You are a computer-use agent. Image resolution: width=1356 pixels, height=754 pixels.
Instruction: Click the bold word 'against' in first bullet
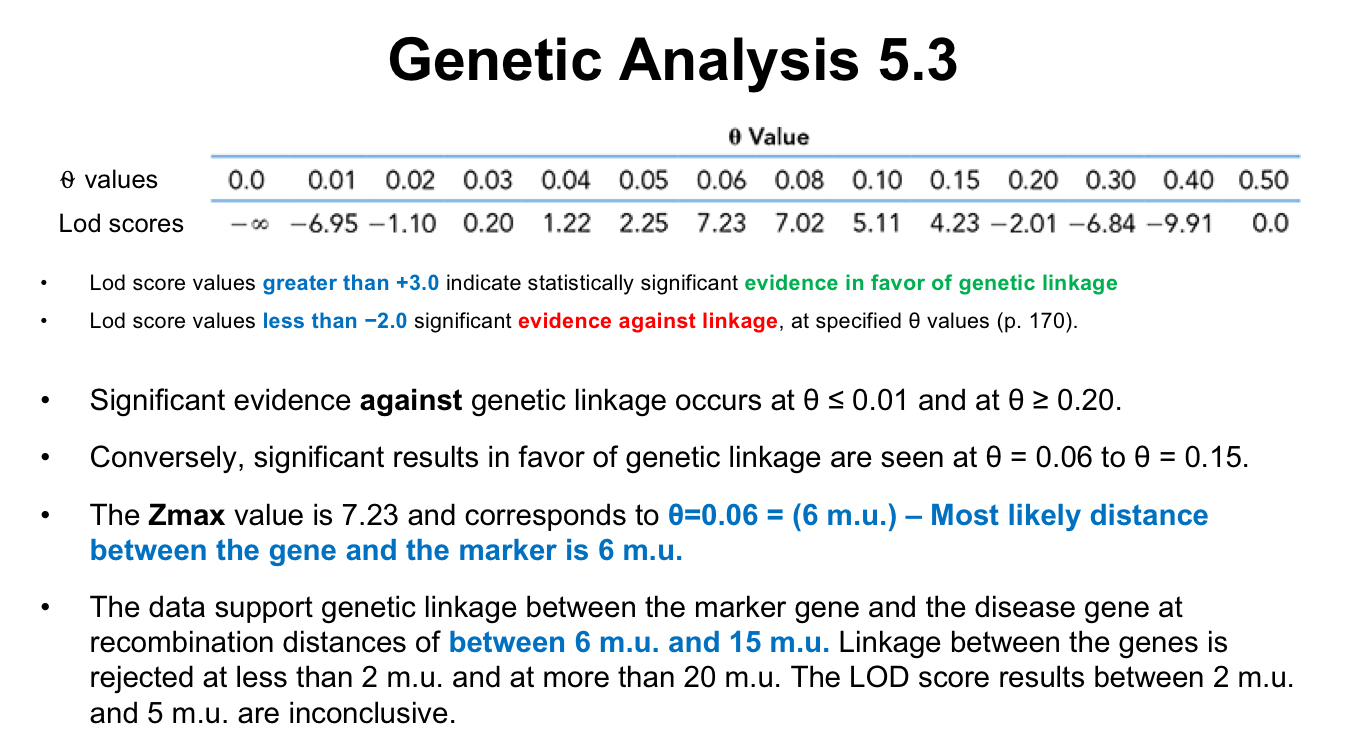411,401
